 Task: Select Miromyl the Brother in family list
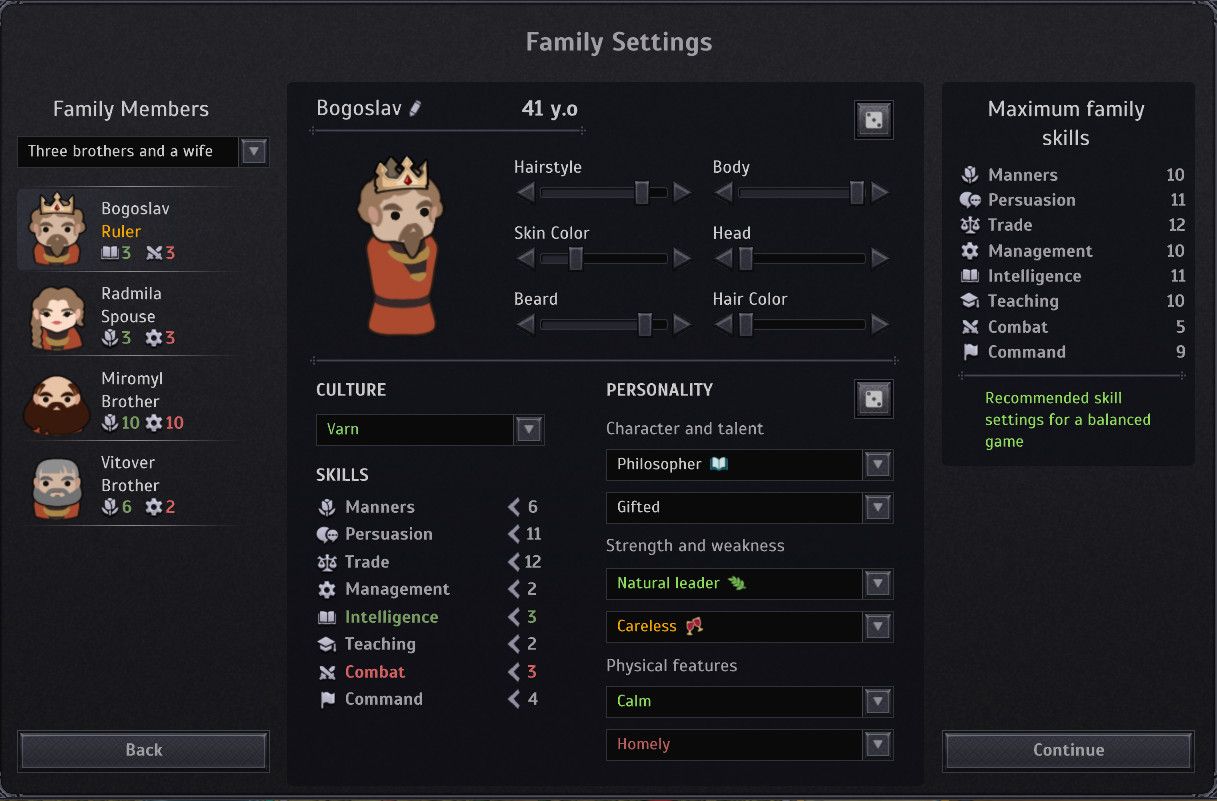[x=129, y=400]
